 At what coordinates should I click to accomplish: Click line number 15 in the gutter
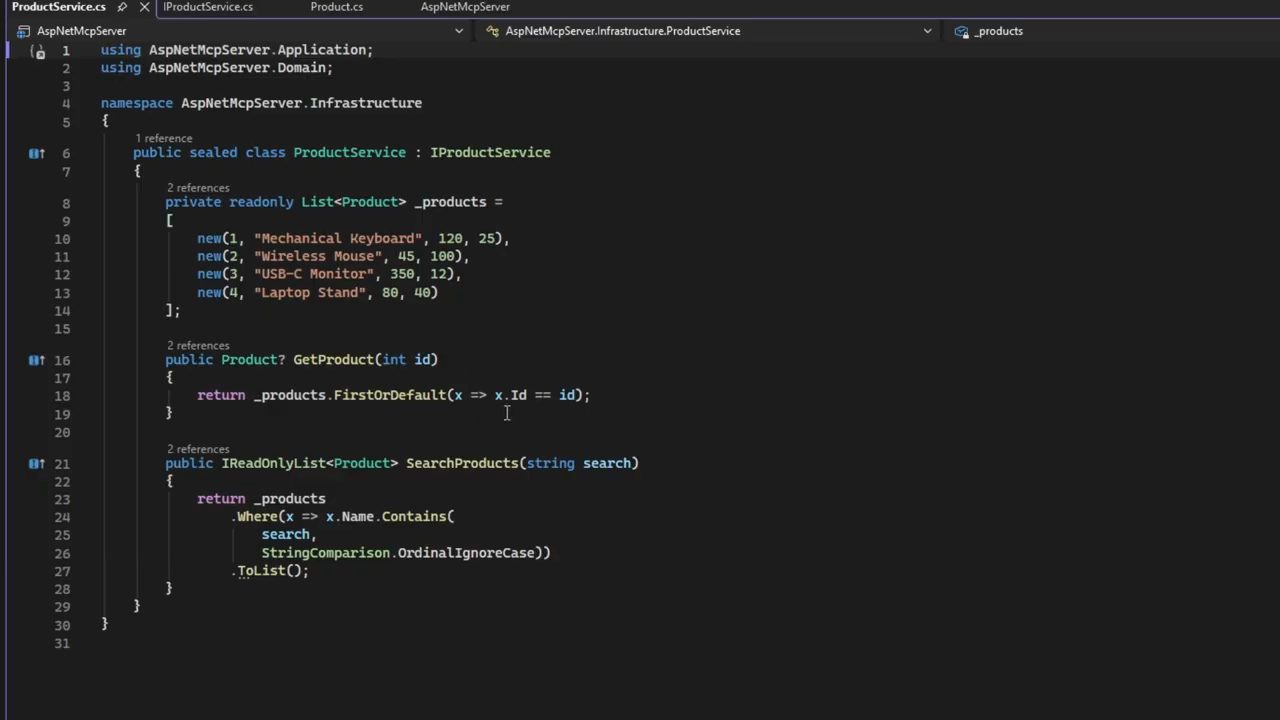pyautogui.click(x=63, y=329)
